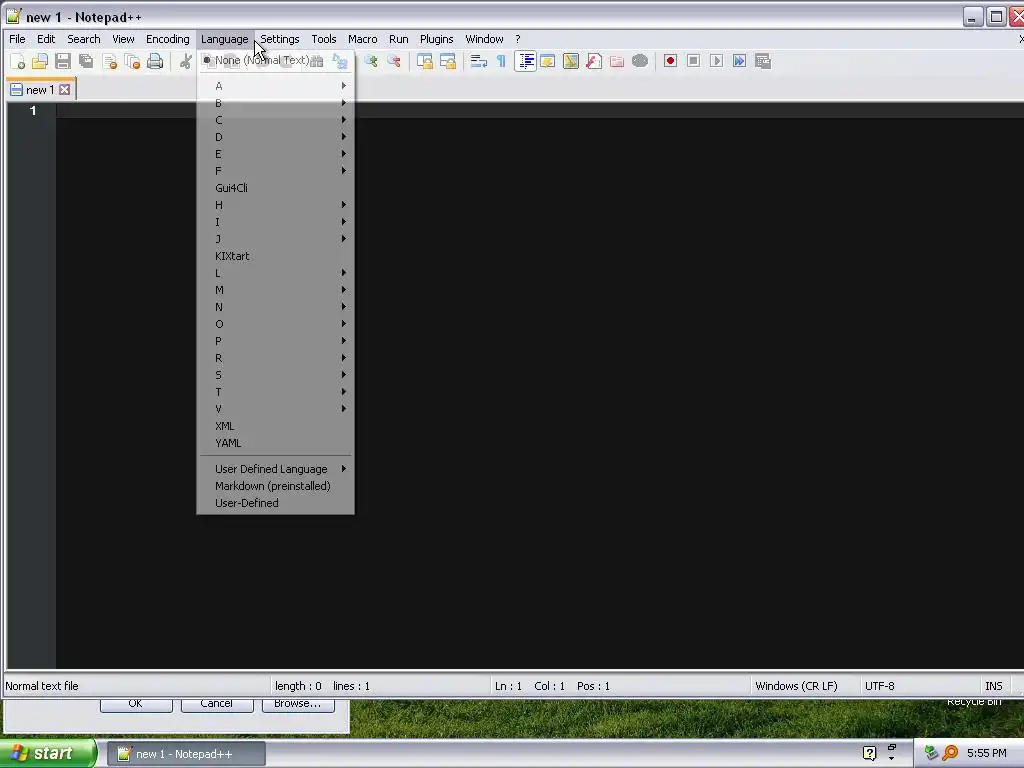Open the M languages submenu

(276, 290)
